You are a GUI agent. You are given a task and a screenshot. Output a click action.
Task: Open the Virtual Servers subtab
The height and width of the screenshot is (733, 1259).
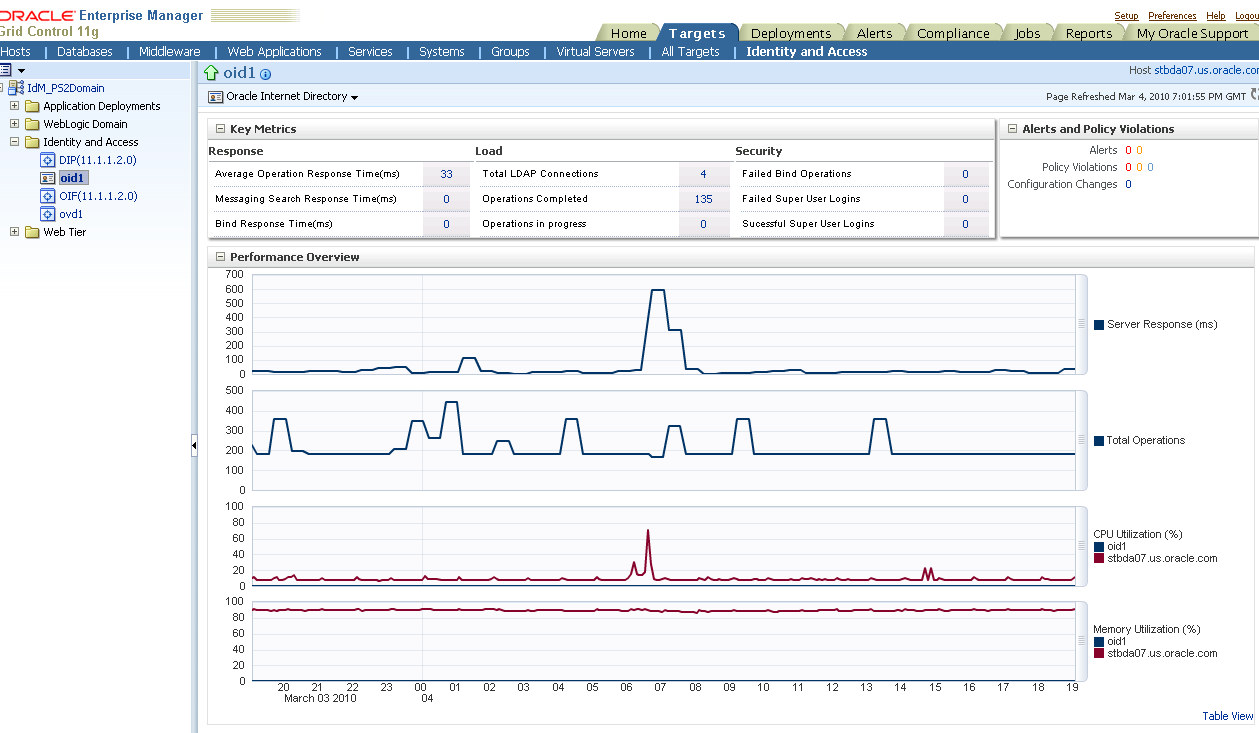coord(596,51)
